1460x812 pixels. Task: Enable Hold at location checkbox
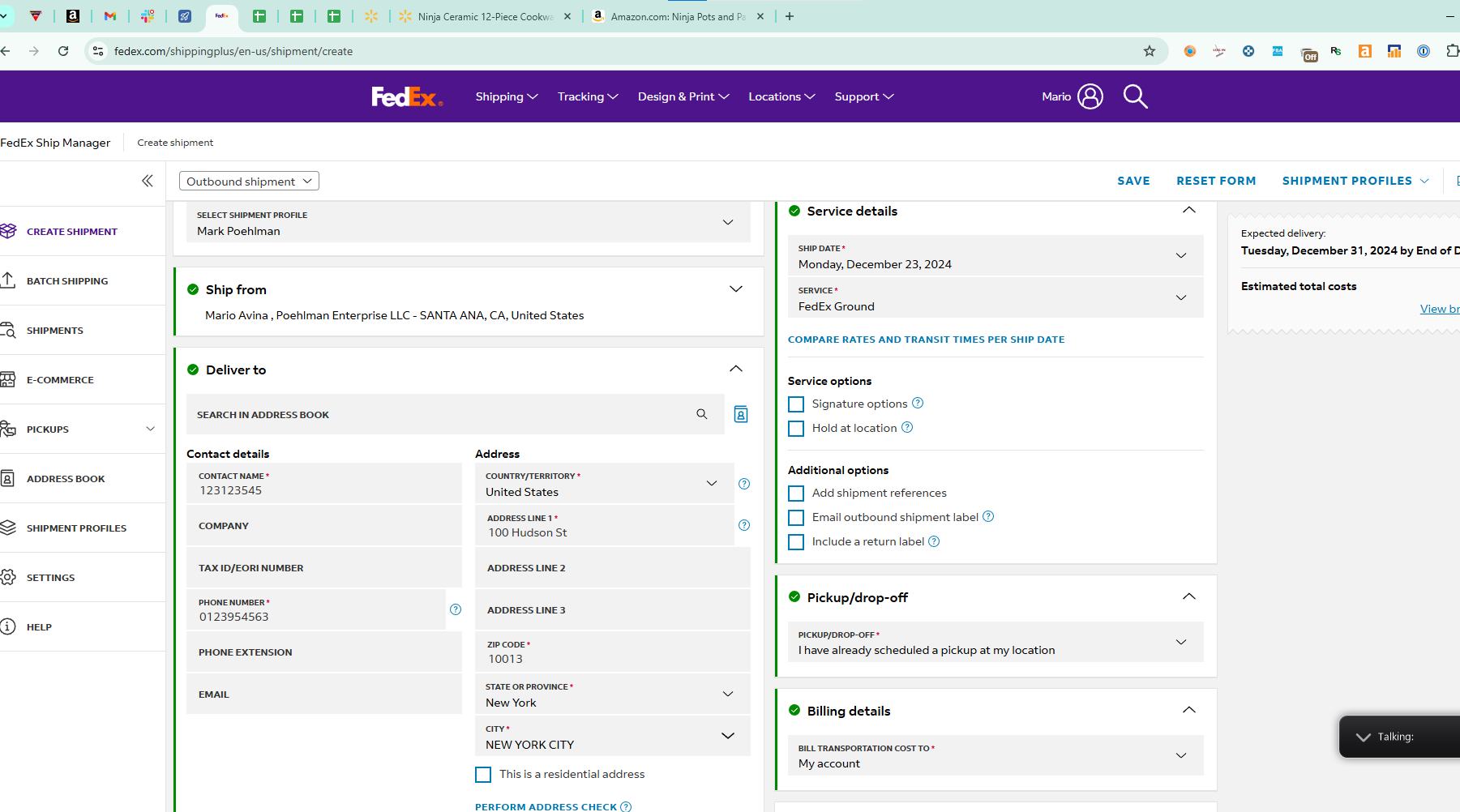pos(796,428)
